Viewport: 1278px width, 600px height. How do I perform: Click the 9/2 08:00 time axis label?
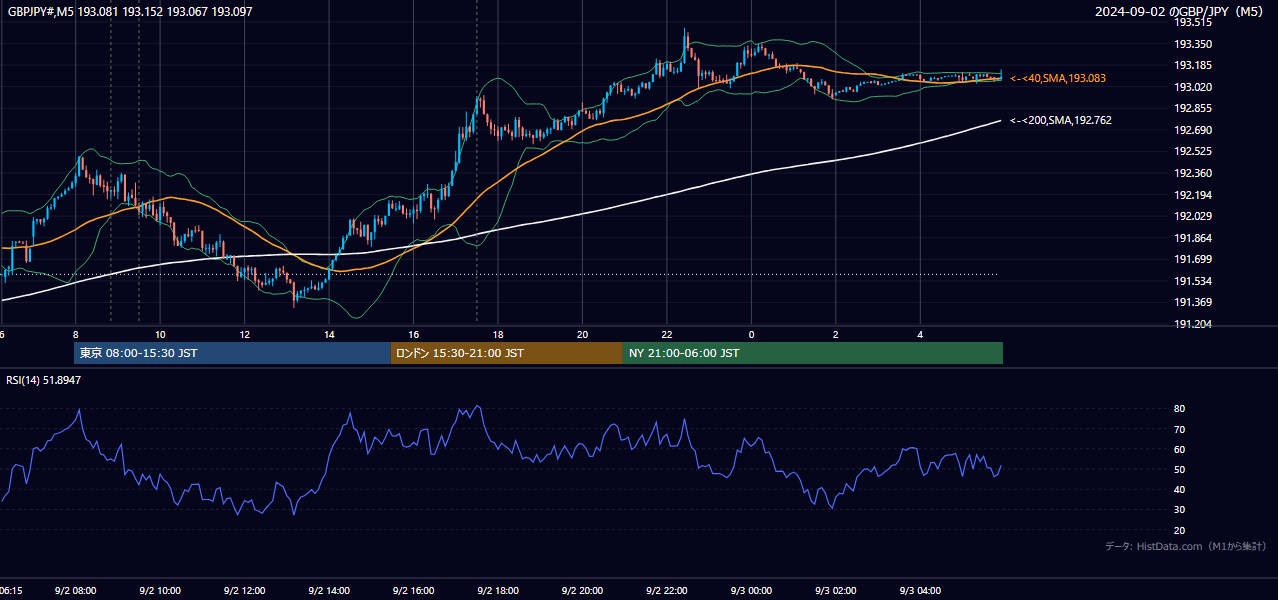click(x=75, y=591)
